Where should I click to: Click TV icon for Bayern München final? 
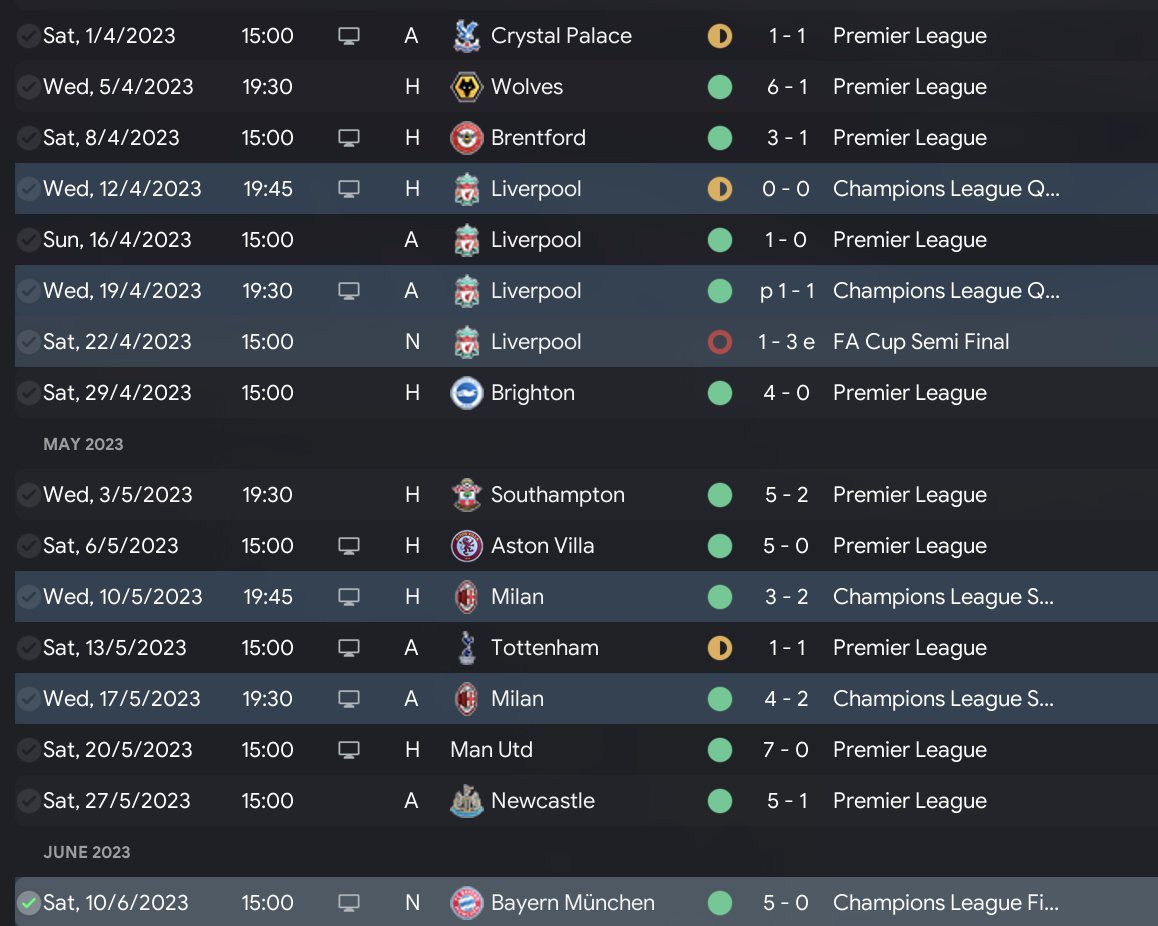coord(348,903)
